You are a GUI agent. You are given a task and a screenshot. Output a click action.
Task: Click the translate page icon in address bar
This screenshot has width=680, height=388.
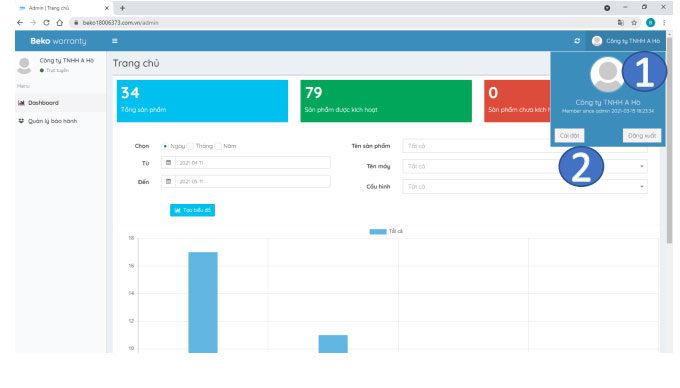point(621,23)
